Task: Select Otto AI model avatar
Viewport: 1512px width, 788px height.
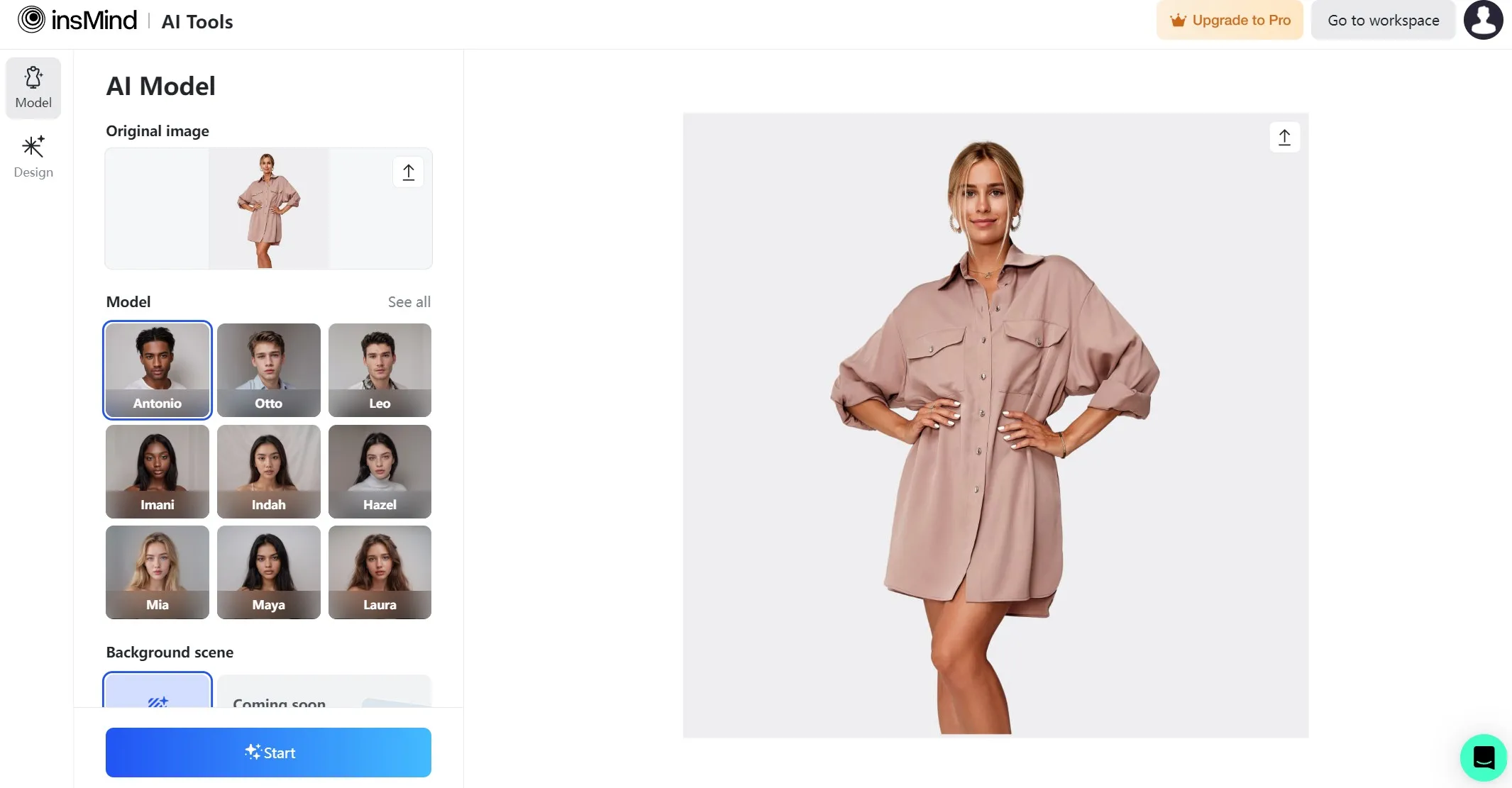Action: (x=267, y=369)
